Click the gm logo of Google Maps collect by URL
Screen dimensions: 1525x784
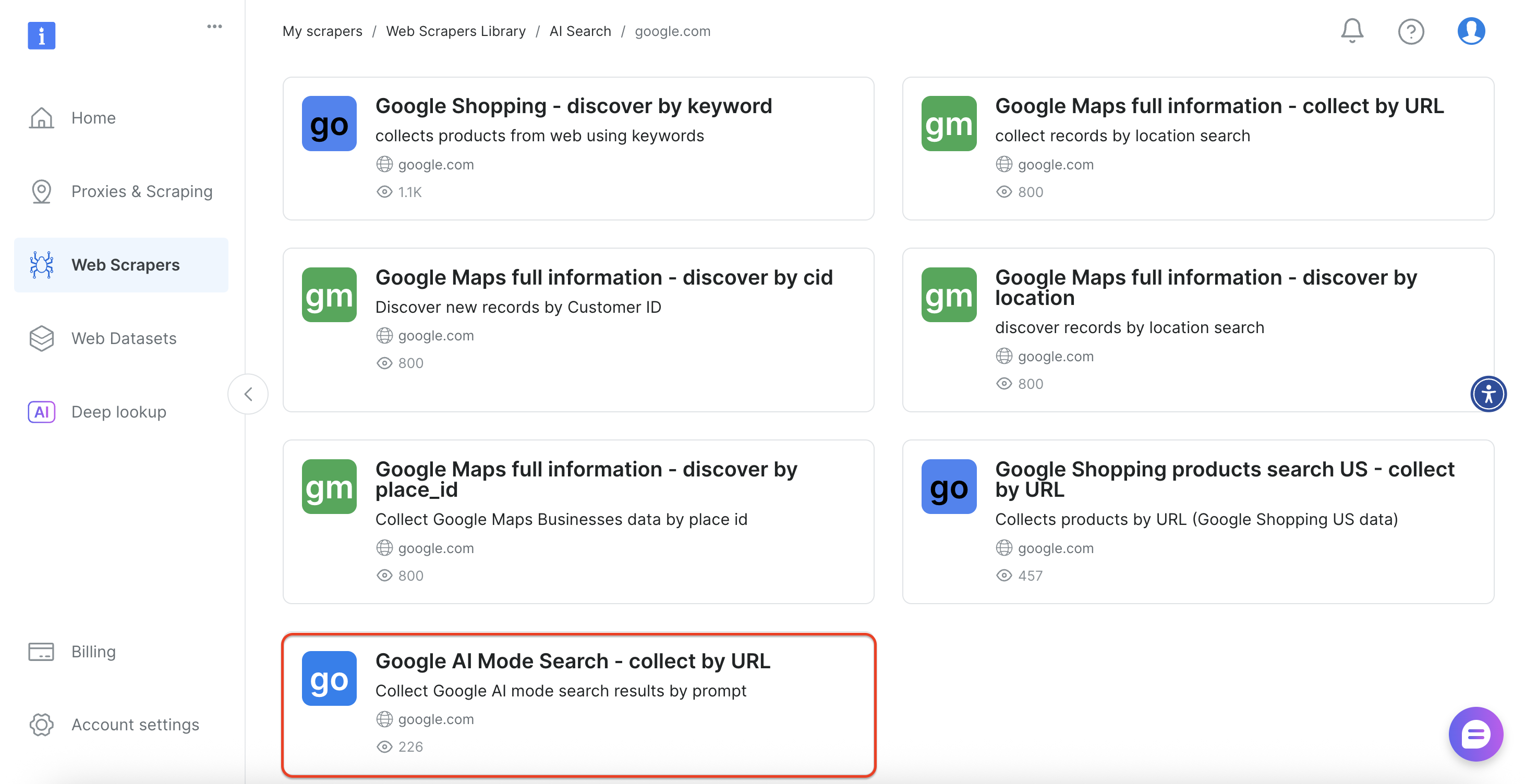pos(949,124)
